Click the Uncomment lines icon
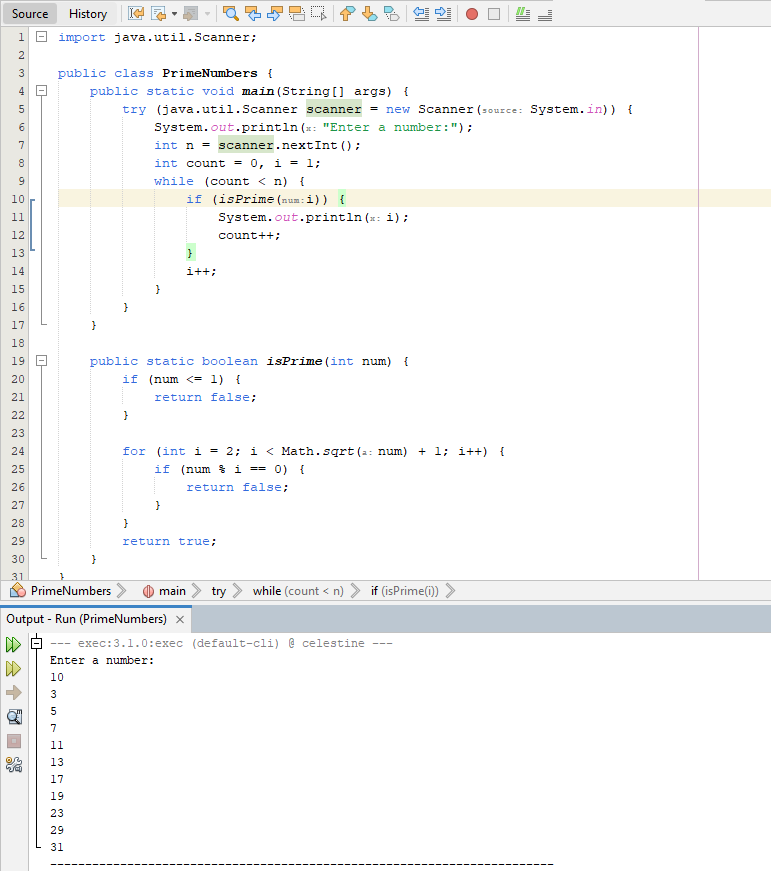 (x=545, y=13)
